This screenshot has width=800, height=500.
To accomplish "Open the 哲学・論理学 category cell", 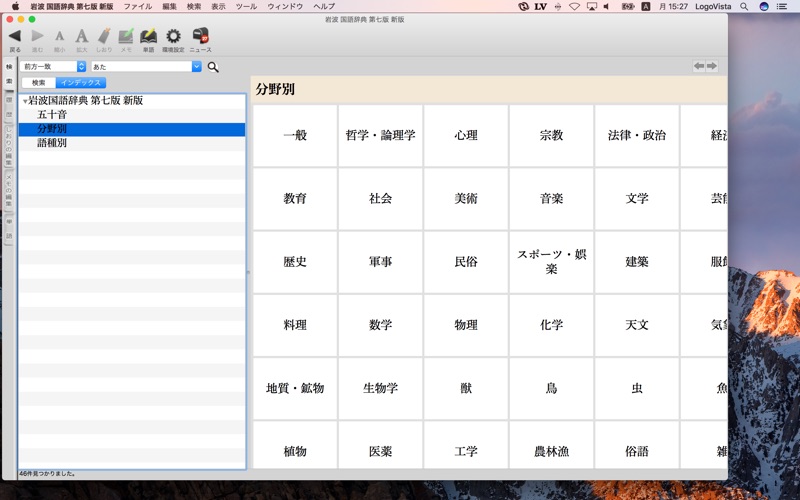I will point(381,135).
